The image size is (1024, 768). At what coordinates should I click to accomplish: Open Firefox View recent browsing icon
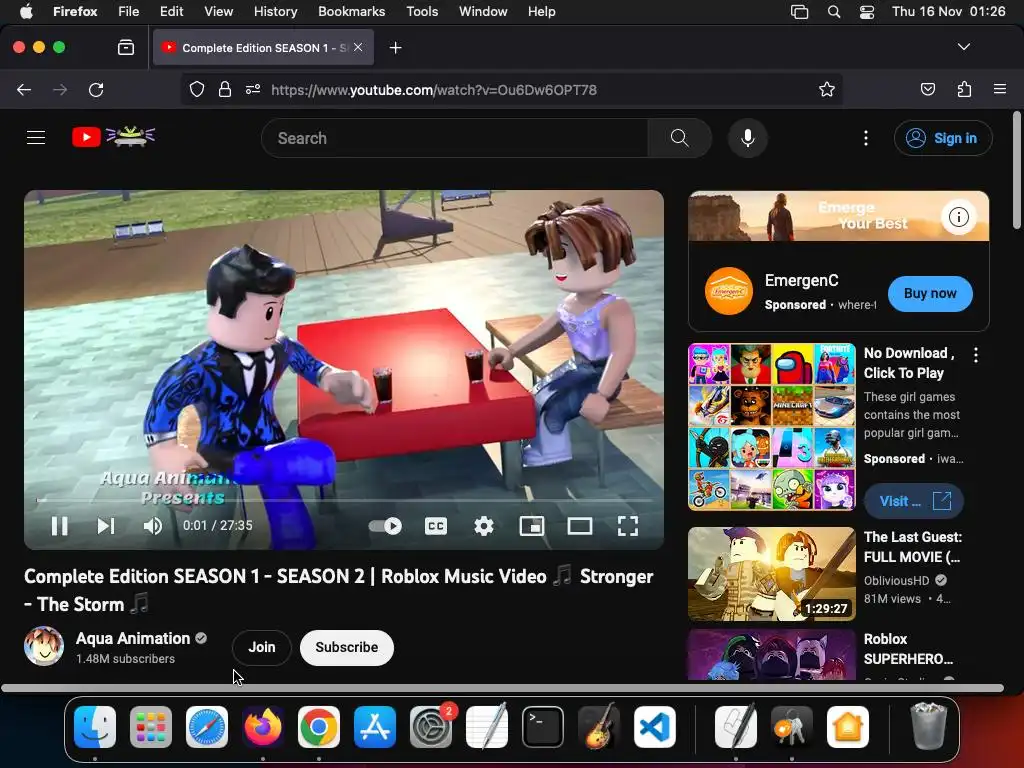click(125, 48)
